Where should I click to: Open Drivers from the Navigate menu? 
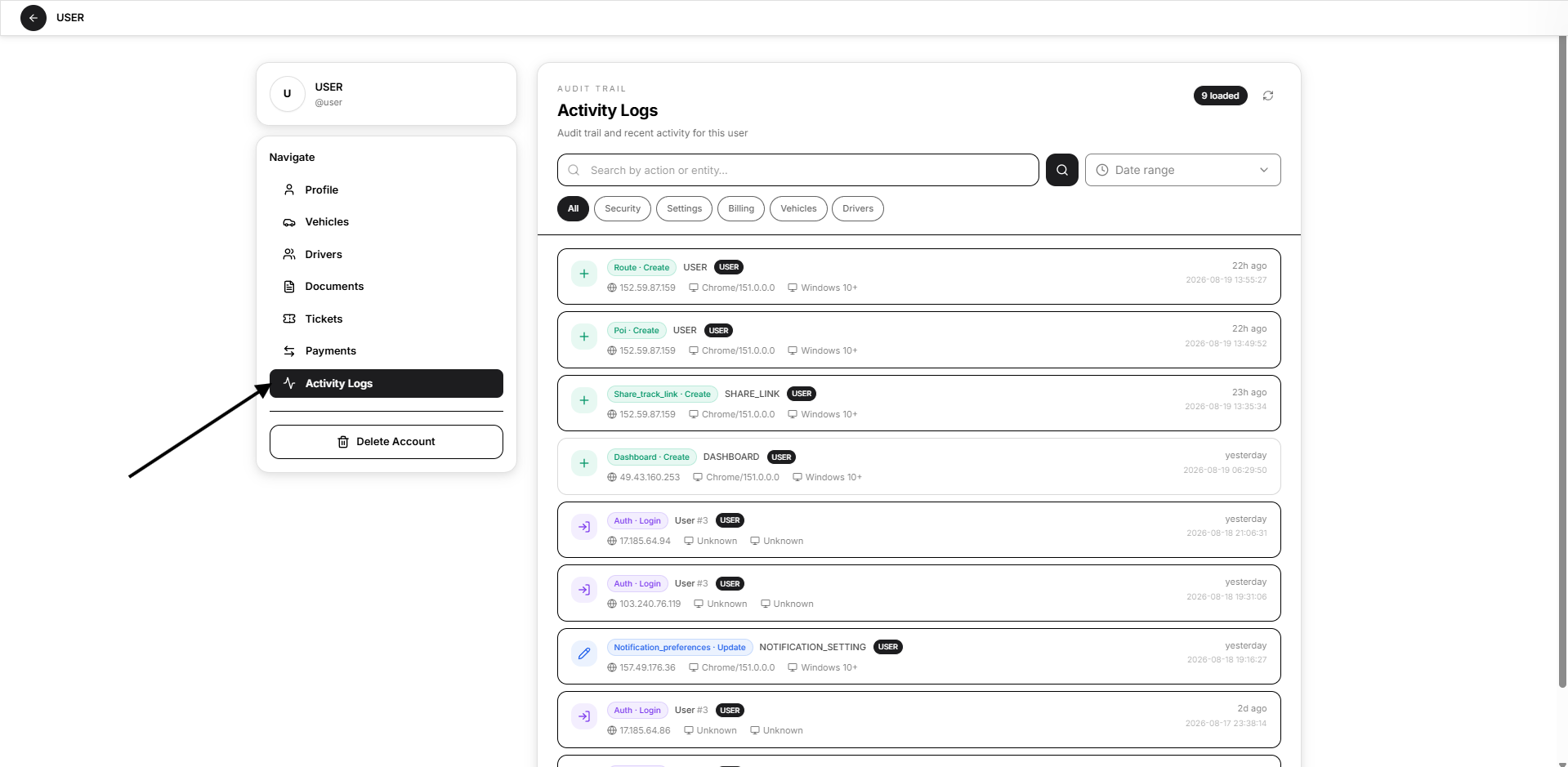(386, 254)
